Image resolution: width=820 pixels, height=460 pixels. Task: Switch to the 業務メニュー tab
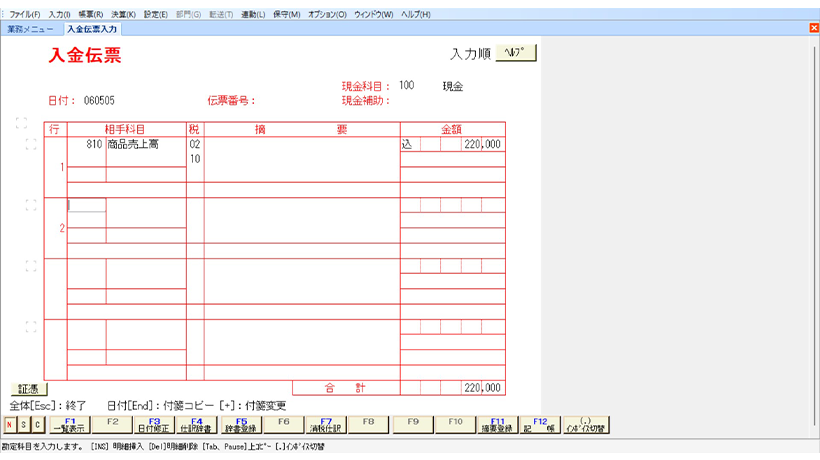pos(31,29)
